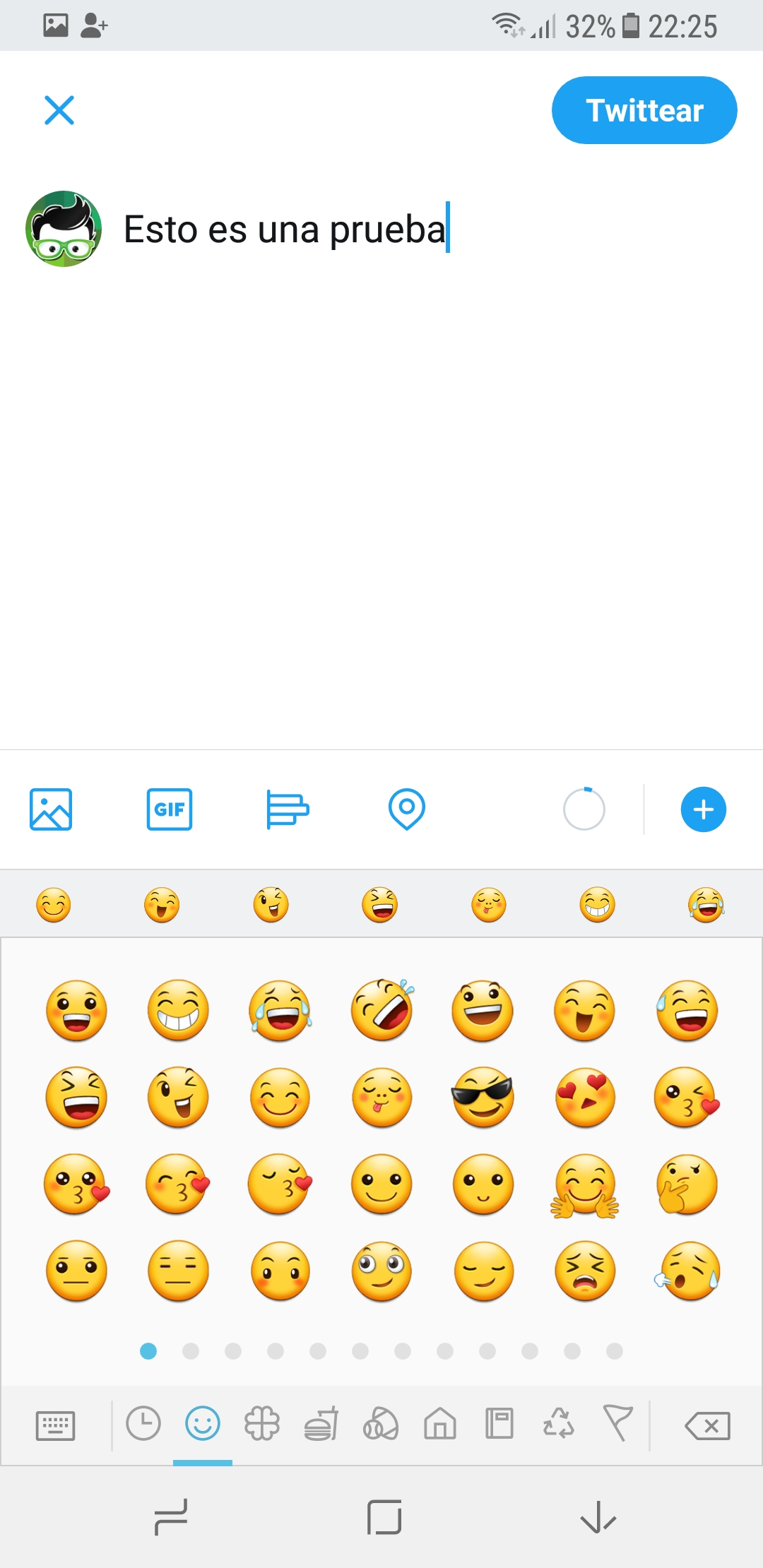Delete a character with the backspace key
The width and height of the screenshot is (763, 1568).
[x=708, y=1425]
